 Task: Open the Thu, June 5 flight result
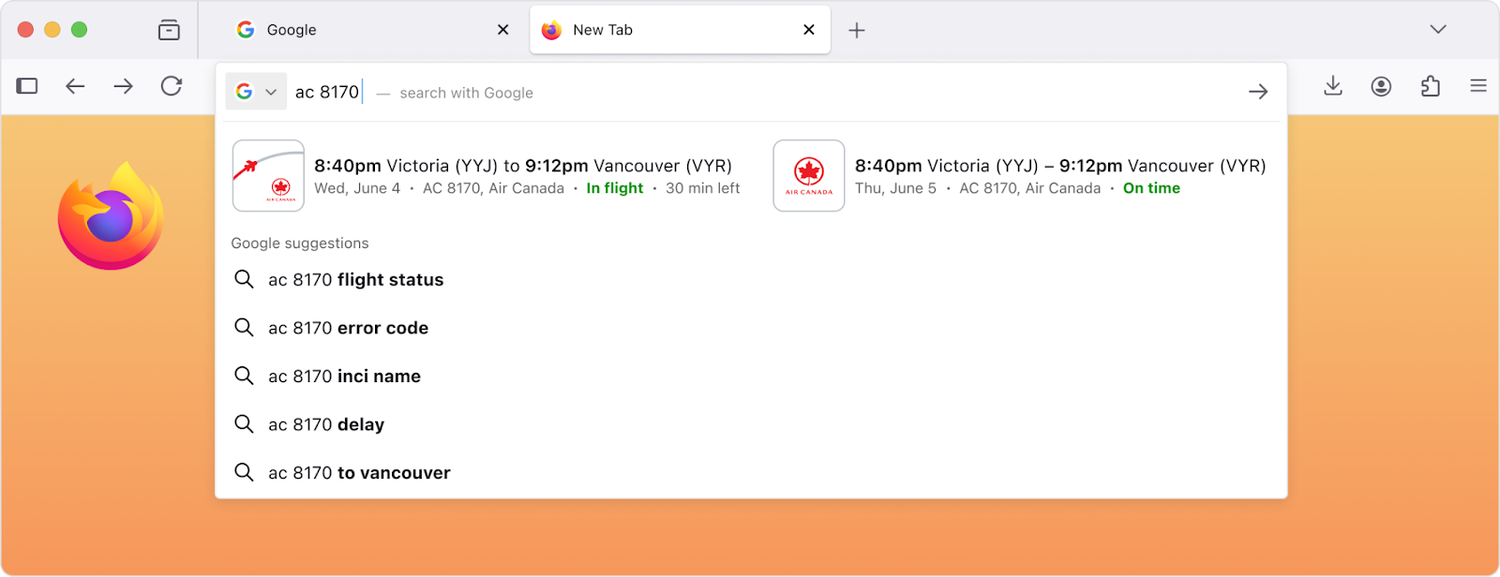point(1020,176)
